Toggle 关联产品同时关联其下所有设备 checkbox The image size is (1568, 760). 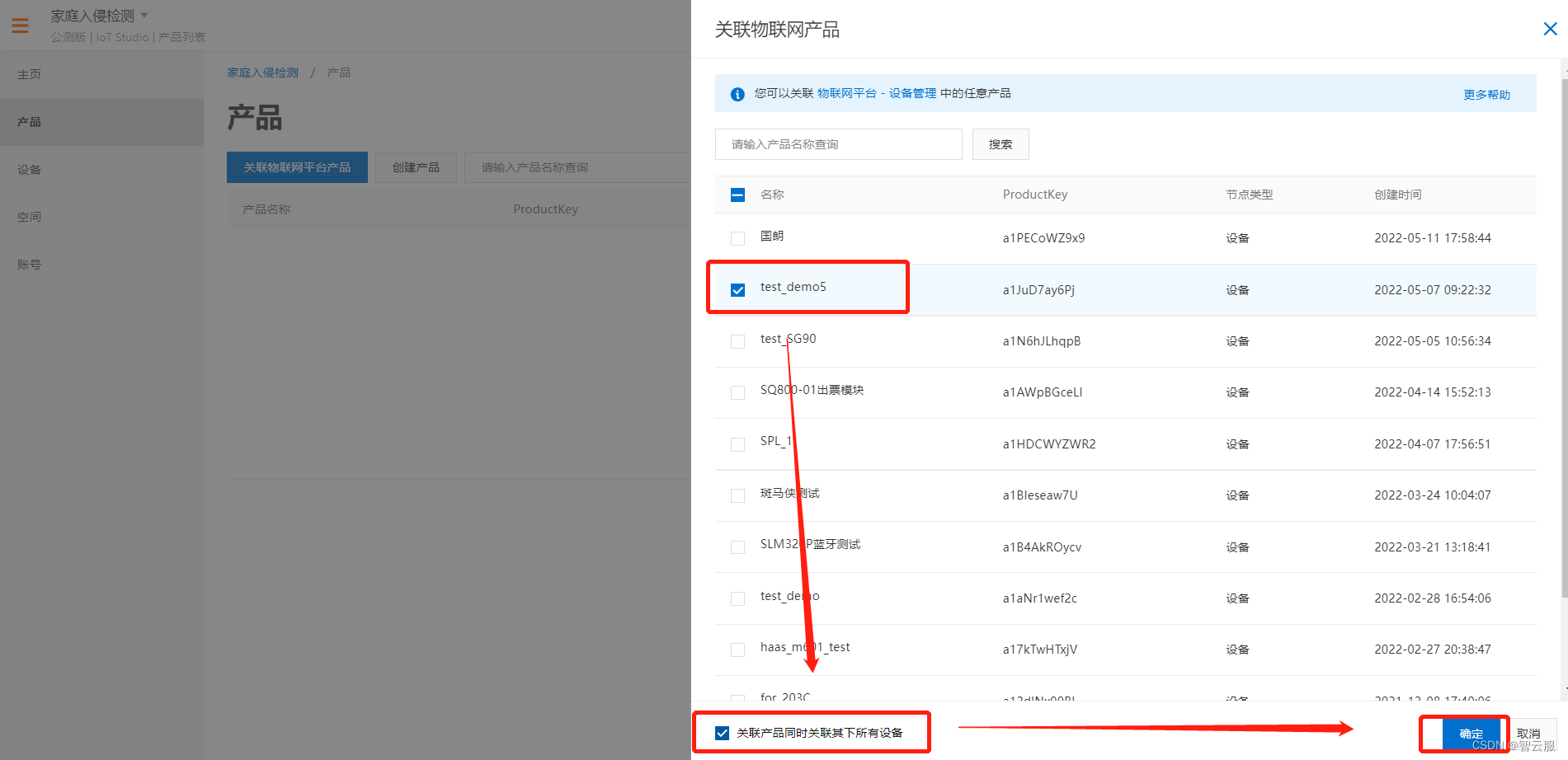pyautogui.click(x=722, y=733)
